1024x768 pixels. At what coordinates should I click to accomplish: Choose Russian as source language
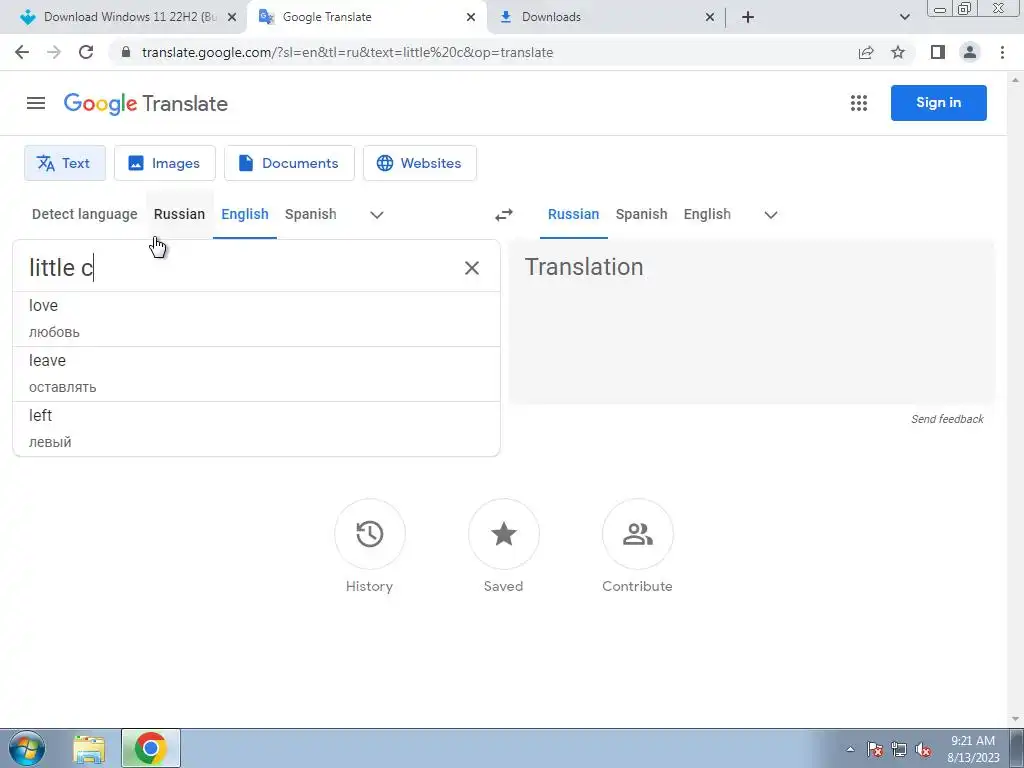tap(180, 214)
